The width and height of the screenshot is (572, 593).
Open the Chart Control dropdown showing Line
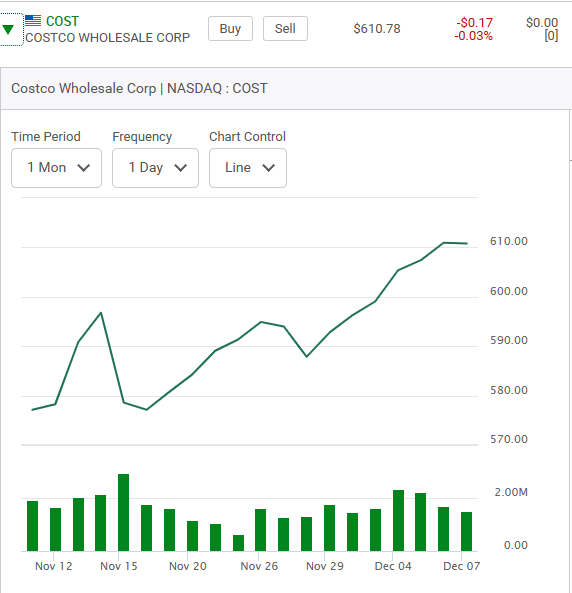click(x=248, y=168)
